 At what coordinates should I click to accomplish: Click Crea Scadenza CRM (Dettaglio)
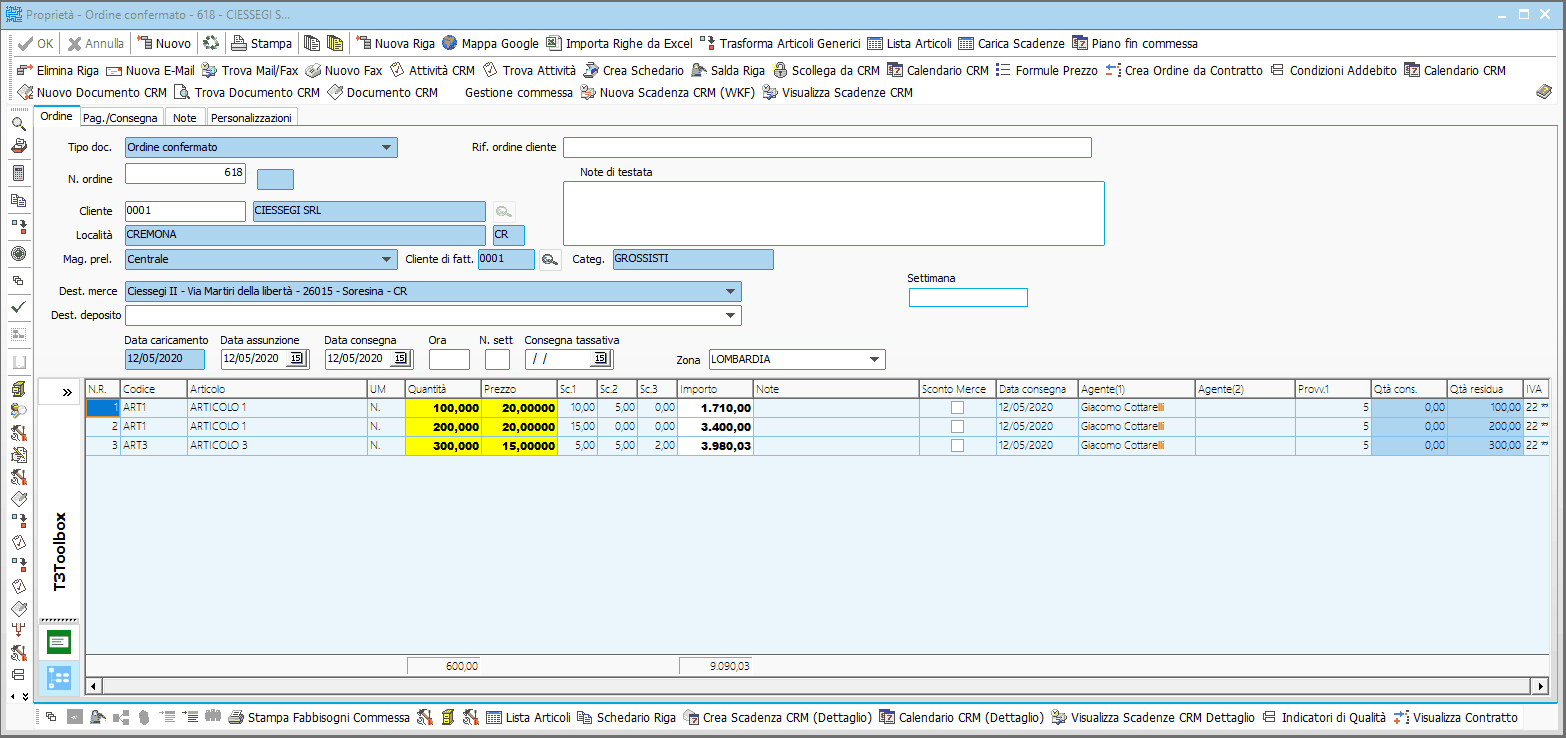pyautogui.click(x=778, y=717)
